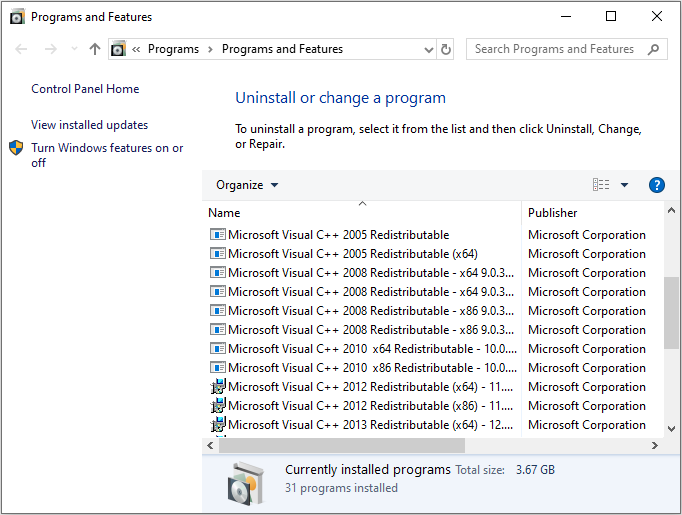Click the Back navigation arrow
The width and height of the screenshot is (682, 515).
(21, 49)
